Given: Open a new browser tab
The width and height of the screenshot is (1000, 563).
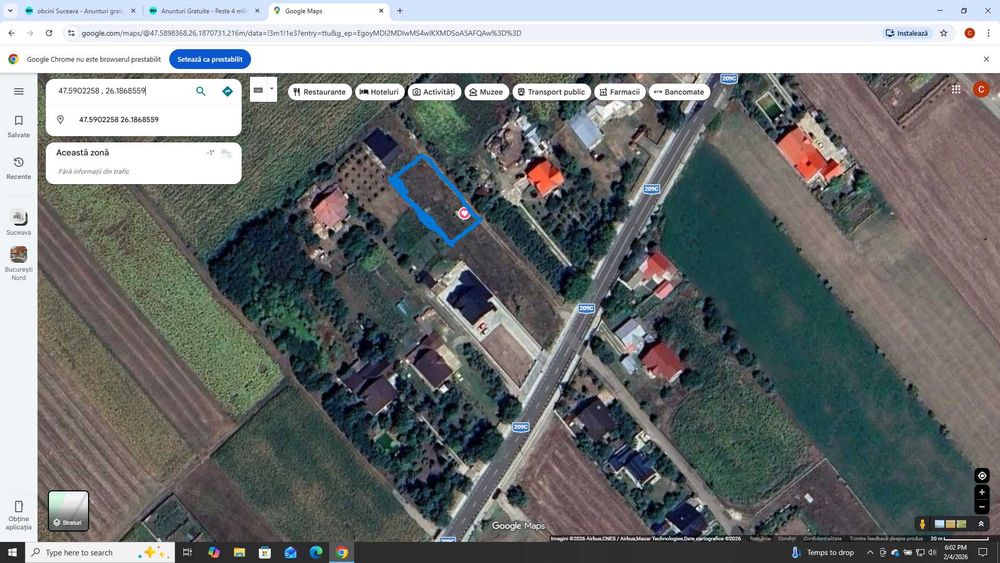Looking at the screenshot, I should coord(400,11).
